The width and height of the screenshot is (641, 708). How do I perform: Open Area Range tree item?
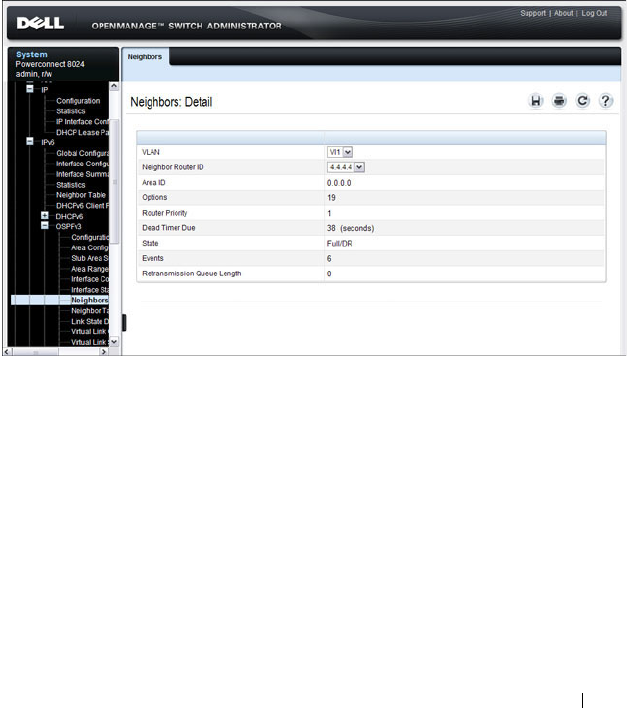(90, 269)
